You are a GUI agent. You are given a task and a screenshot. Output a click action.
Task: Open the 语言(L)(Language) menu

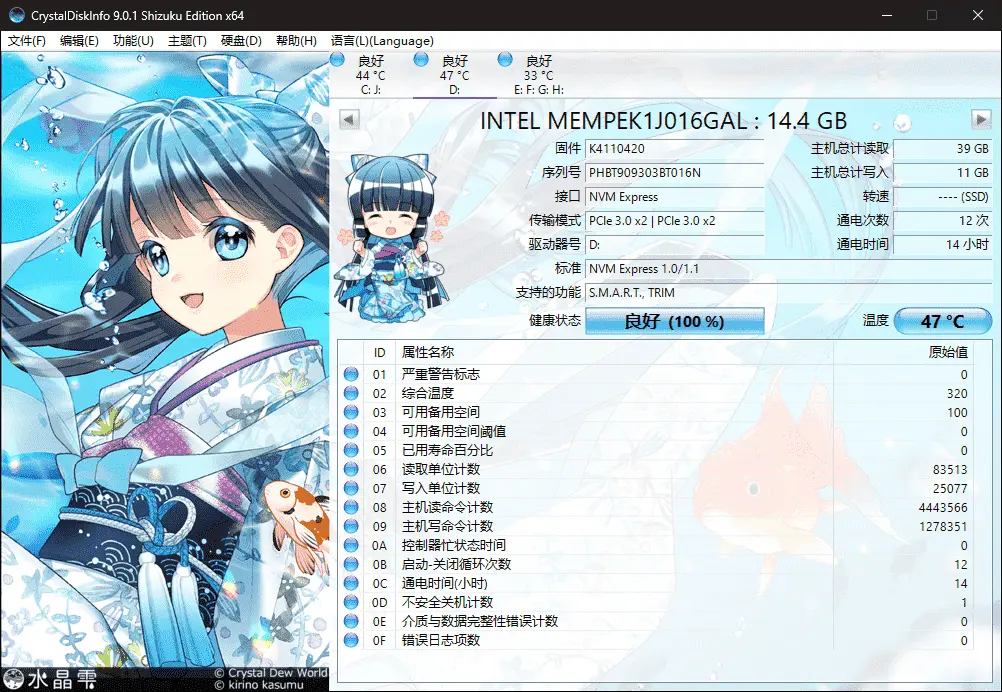(383, 41)
